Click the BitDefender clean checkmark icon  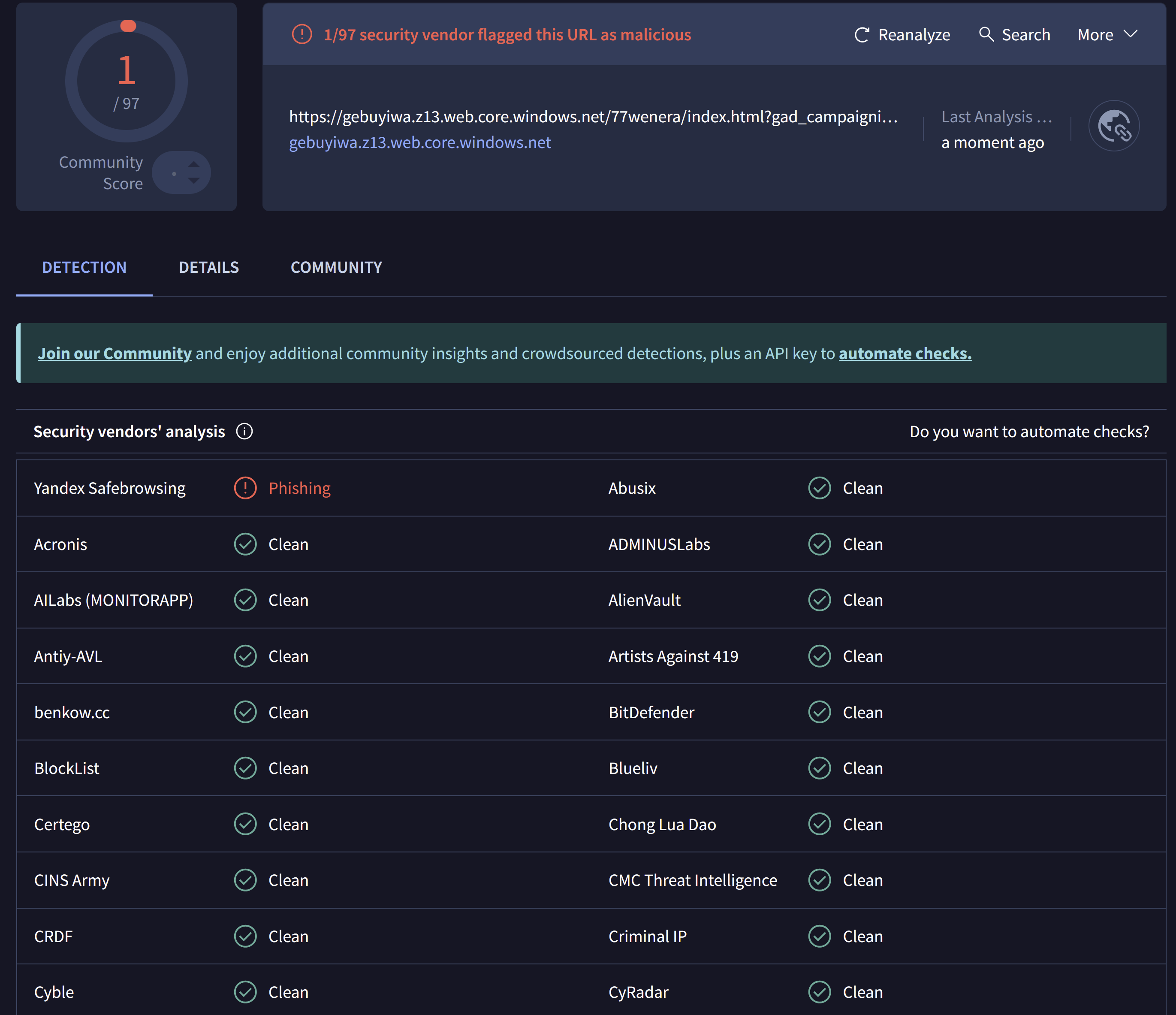coord(819,712)
